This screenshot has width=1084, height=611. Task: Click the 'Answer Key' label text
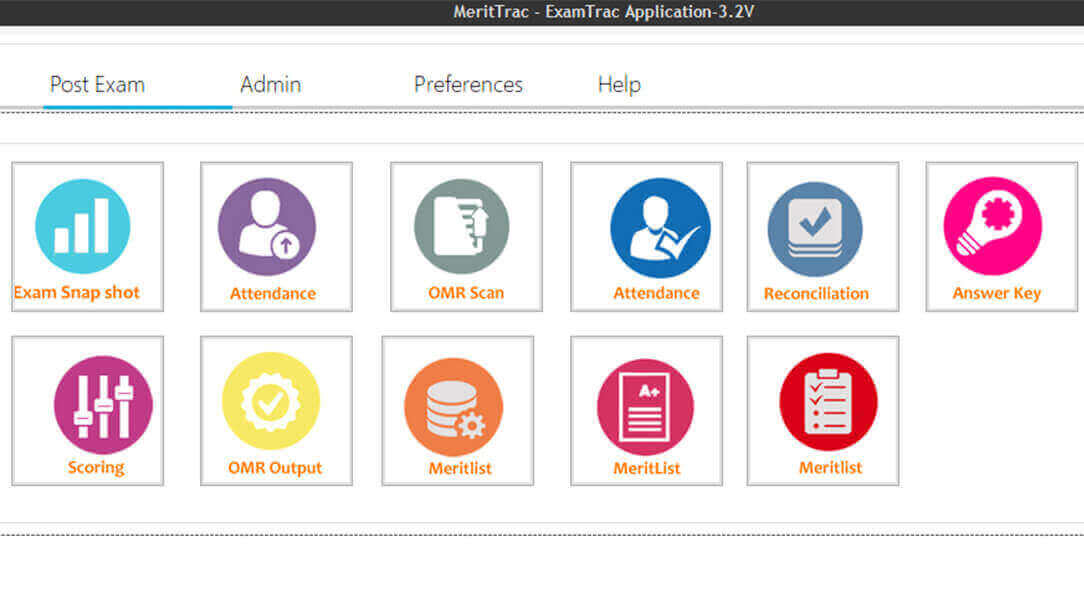point(997,292)
